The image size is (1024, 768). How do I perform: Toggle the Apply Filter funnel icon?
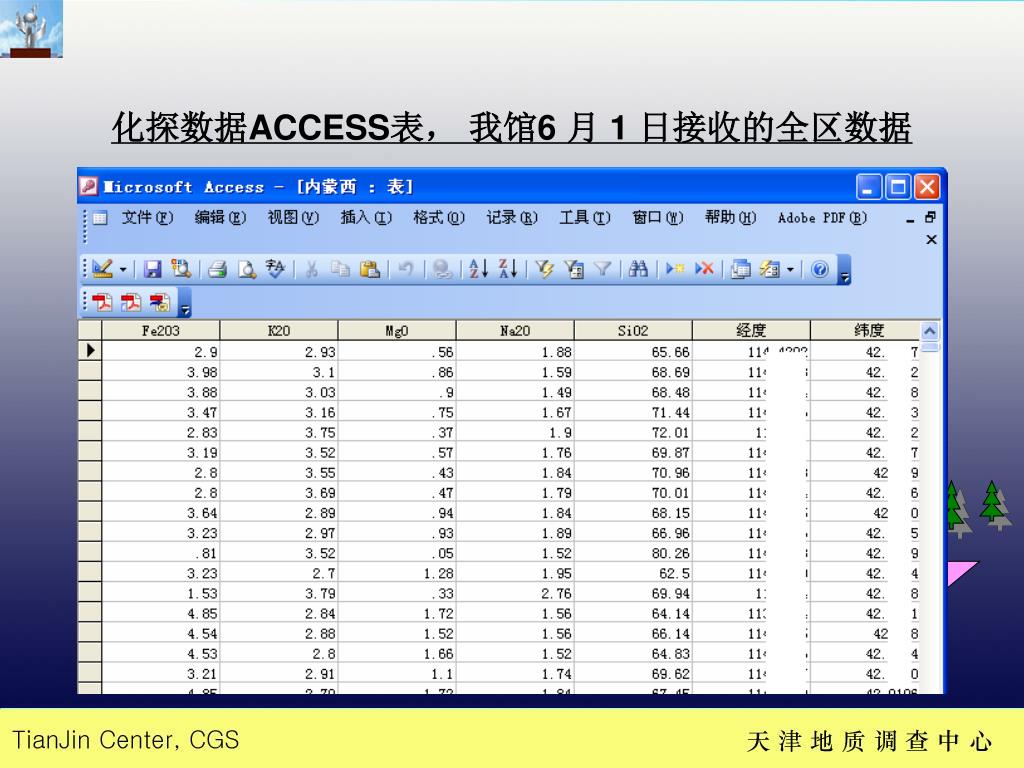602,269
